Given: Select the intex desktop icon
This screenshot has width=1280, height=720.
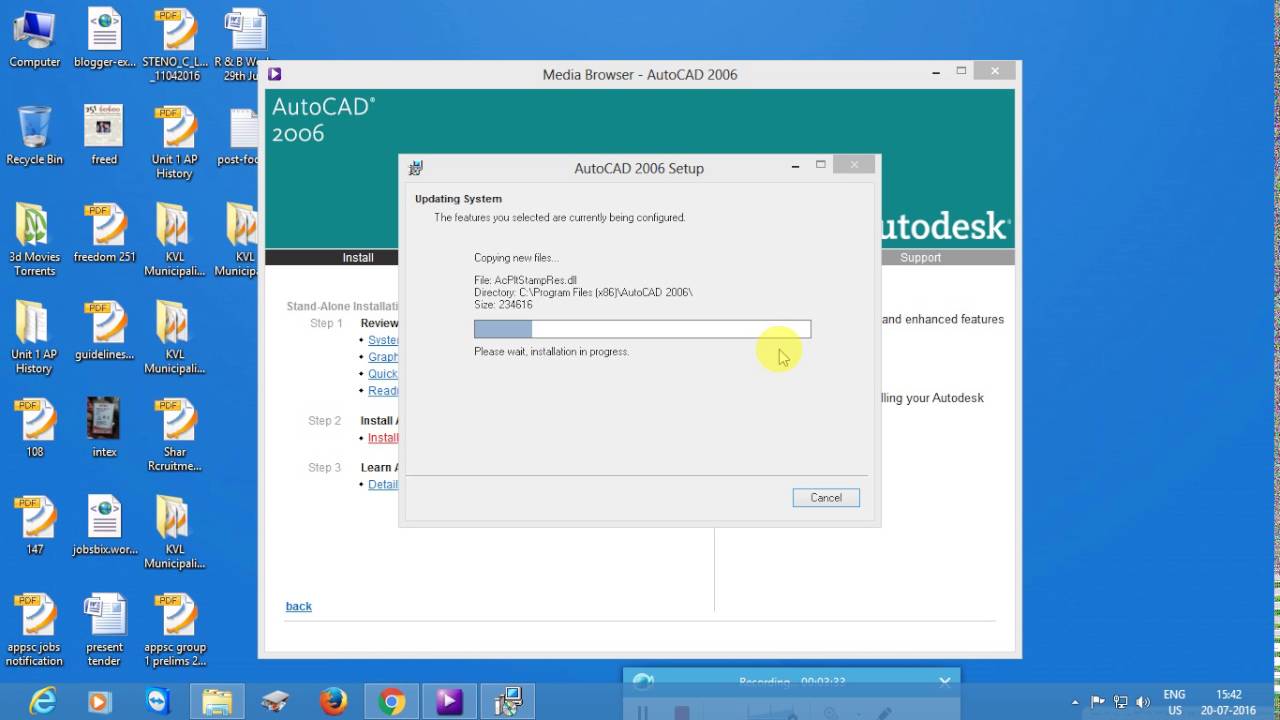Looking at the screenshot, I should [104, 428].
